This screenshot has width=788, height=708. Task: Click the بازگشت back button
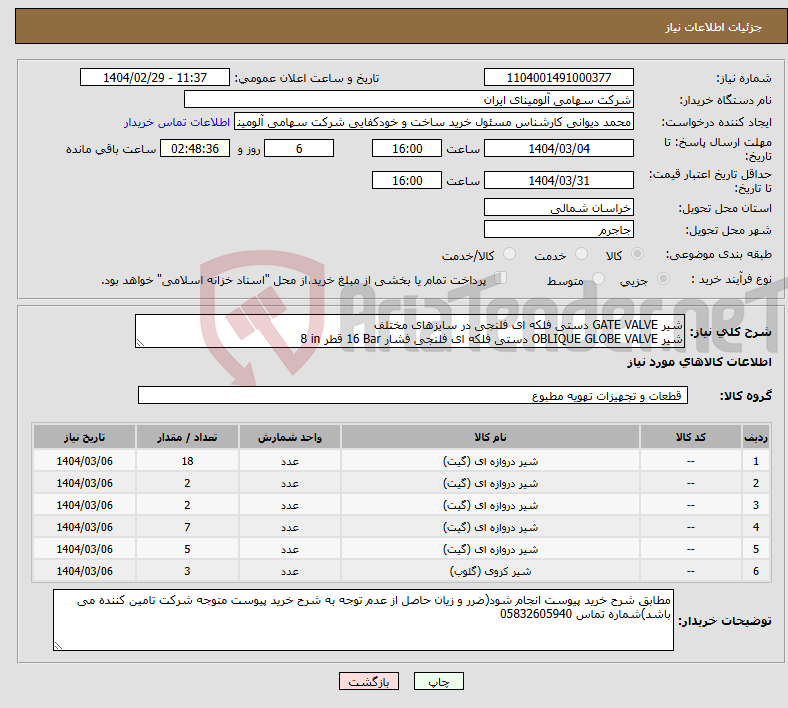369,681
